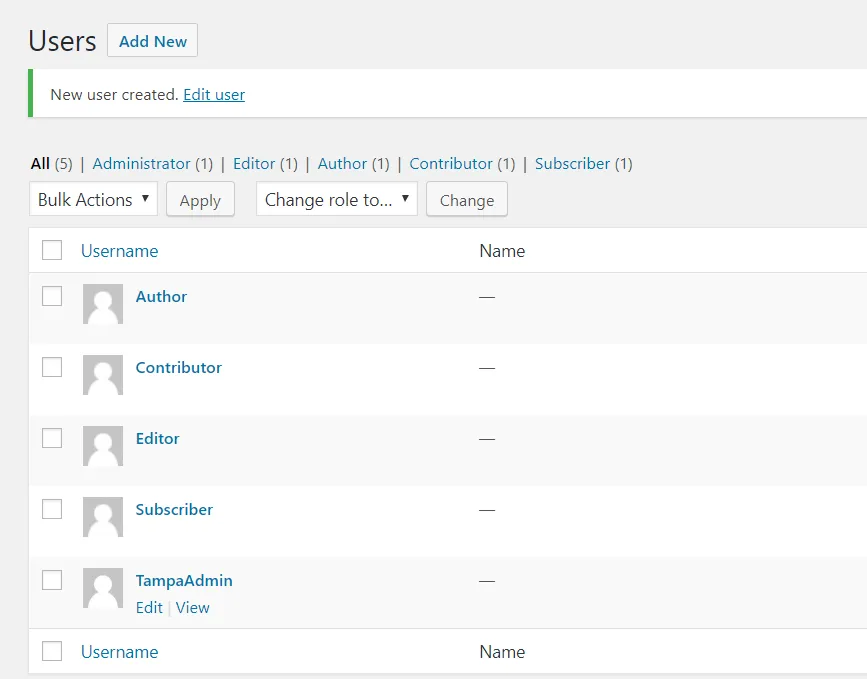867x679 pixels.
Task: Check the TampaAdmin user checkbox
Action: pos(52,580)
